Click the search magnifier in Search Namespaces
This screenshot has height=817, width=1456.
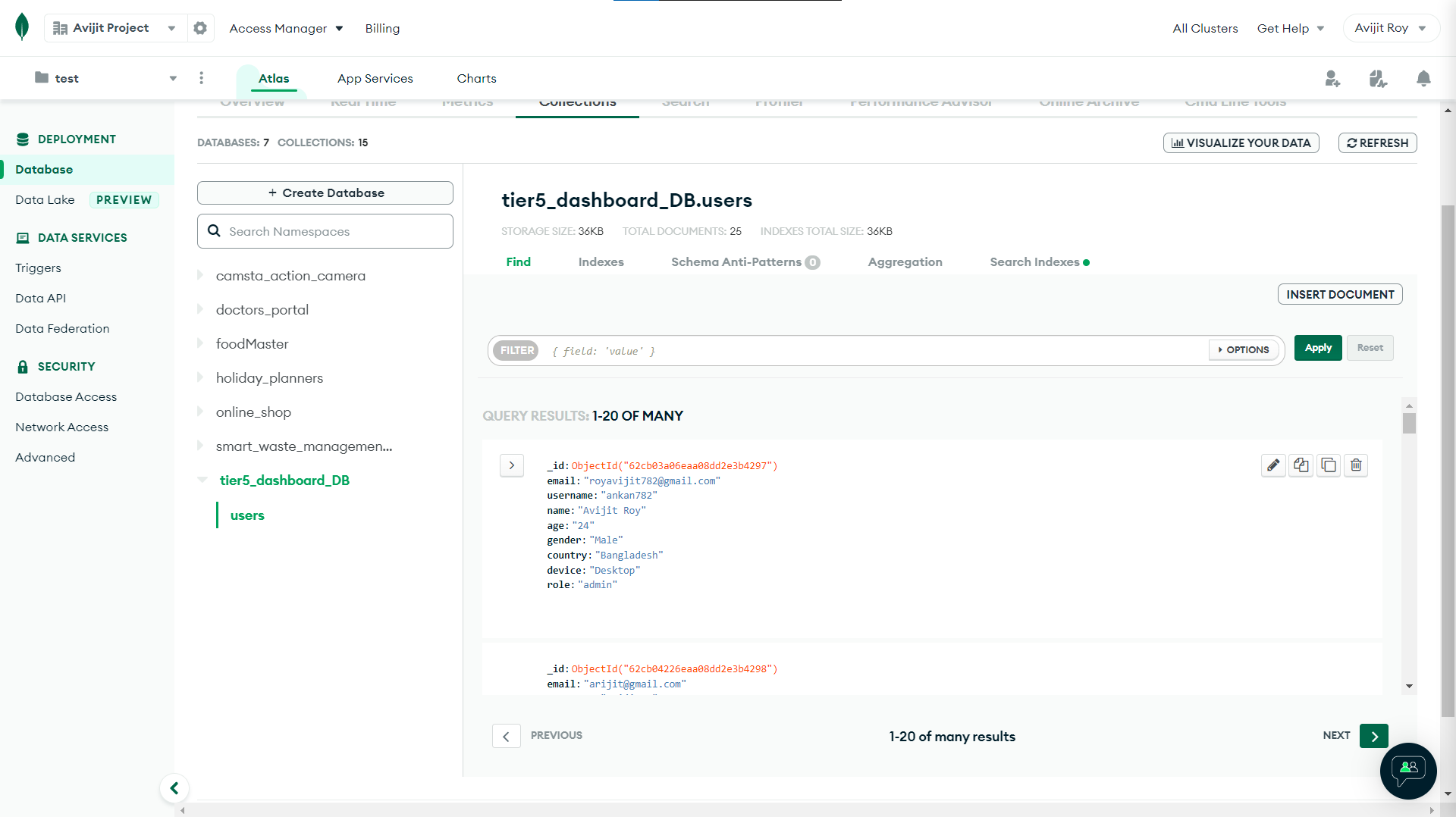214,231
